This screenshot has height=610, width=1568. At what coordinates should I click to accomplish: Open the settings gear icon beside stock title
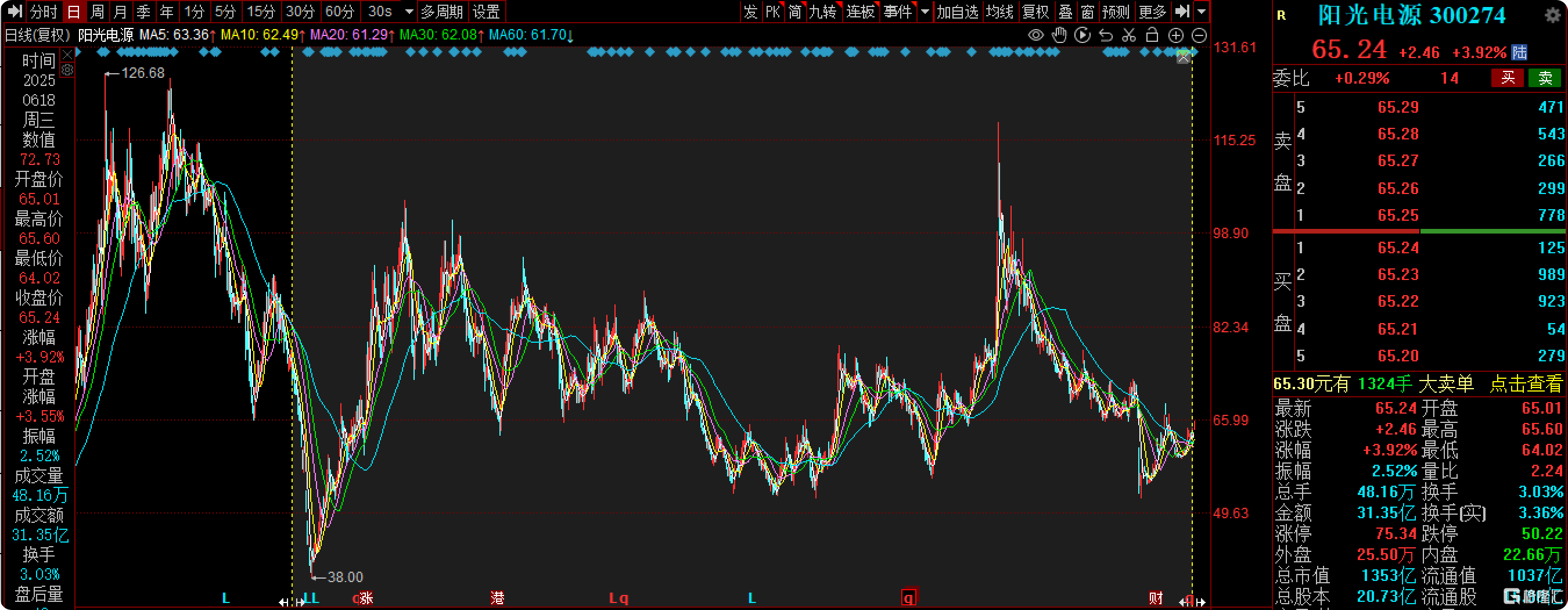tap(1553, 15)
